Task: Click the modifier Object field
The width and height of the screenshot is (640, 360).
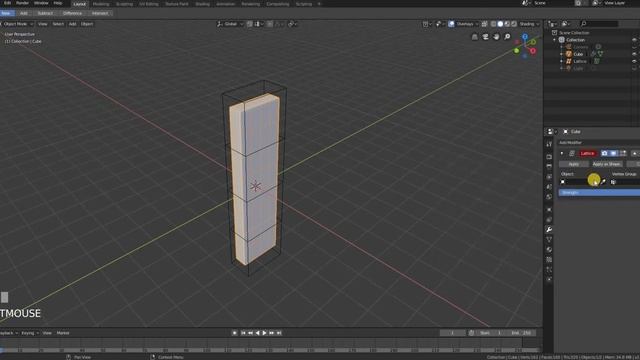Action: 579,182
